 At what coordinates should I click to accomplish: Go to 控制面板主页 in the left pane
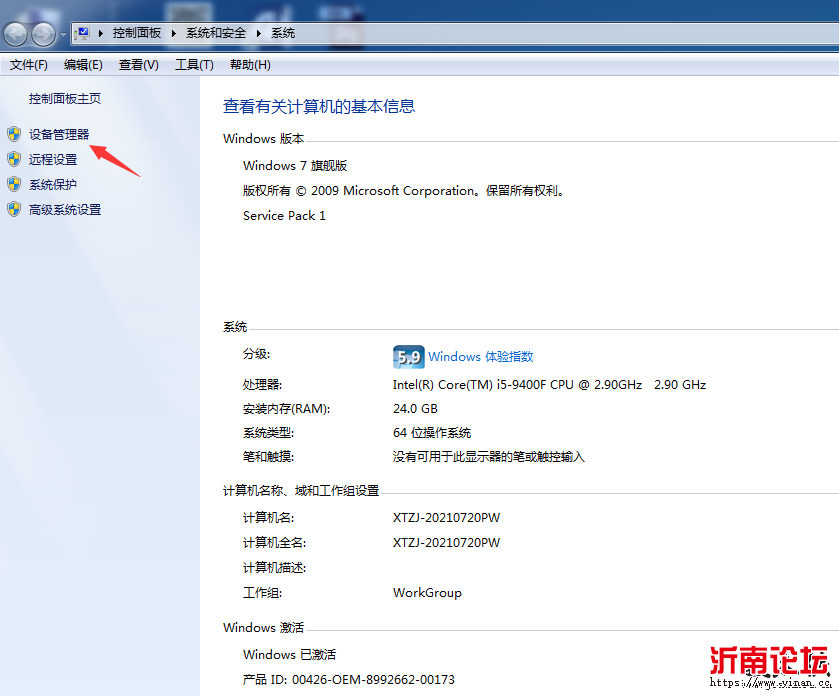(65, 99)
